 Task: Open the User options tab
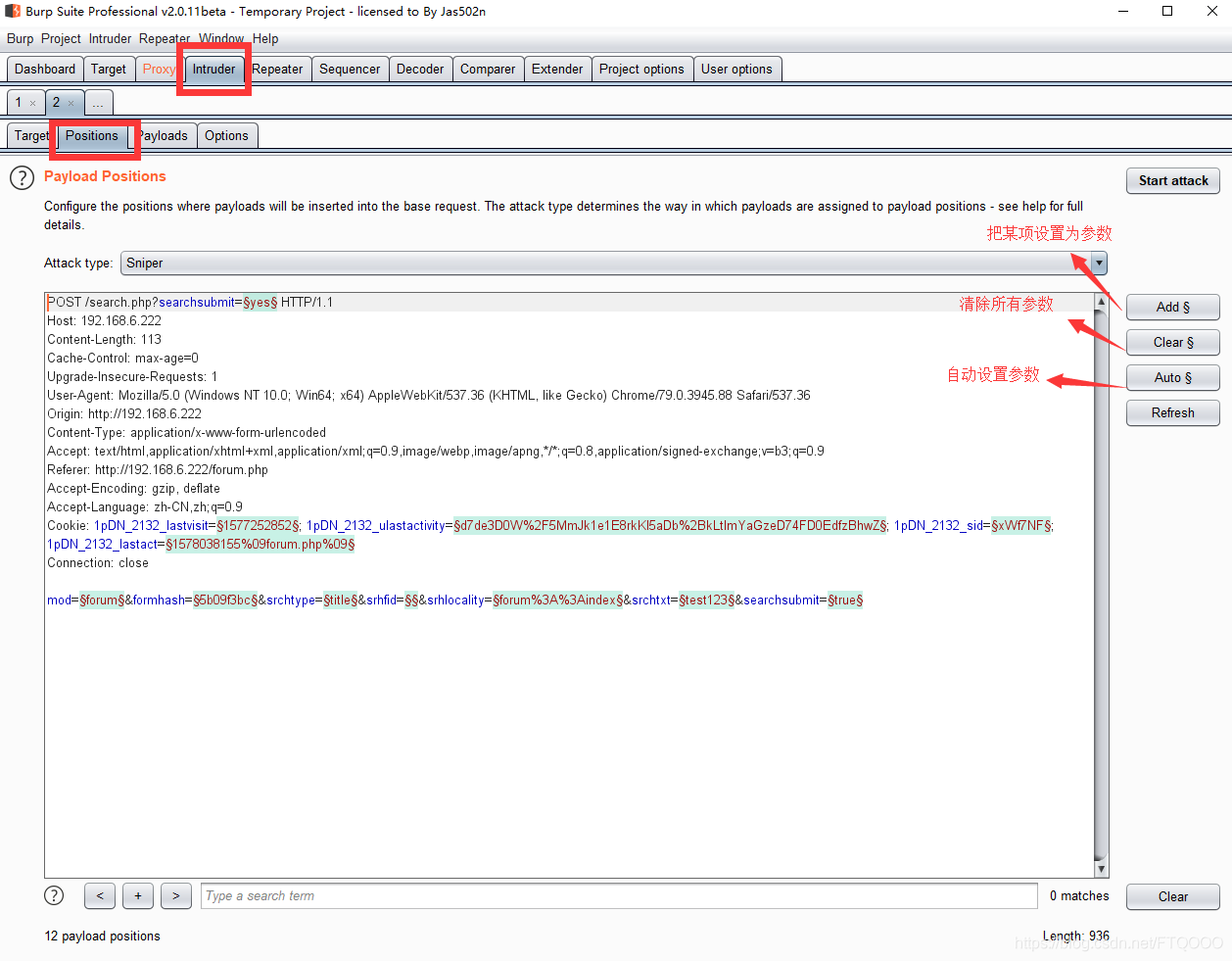pyautogui.click(x=736, y=70)
